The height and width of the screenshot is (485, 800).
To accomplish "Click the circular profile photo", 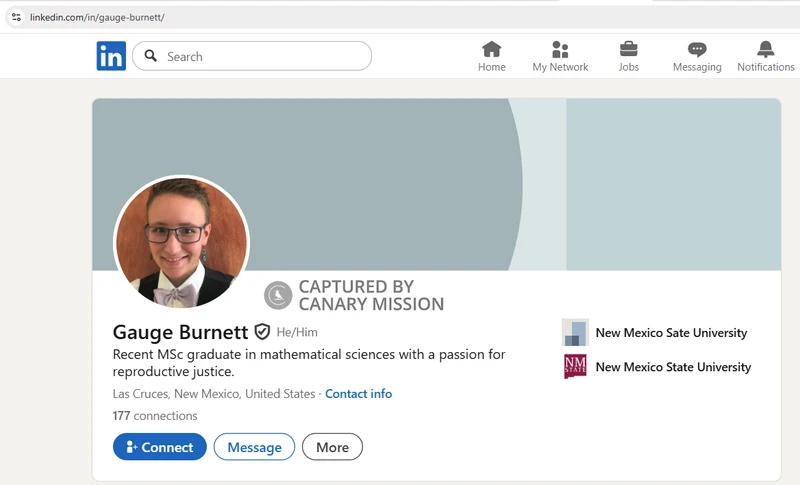I will pyautogui.click(x=181, y=243).
